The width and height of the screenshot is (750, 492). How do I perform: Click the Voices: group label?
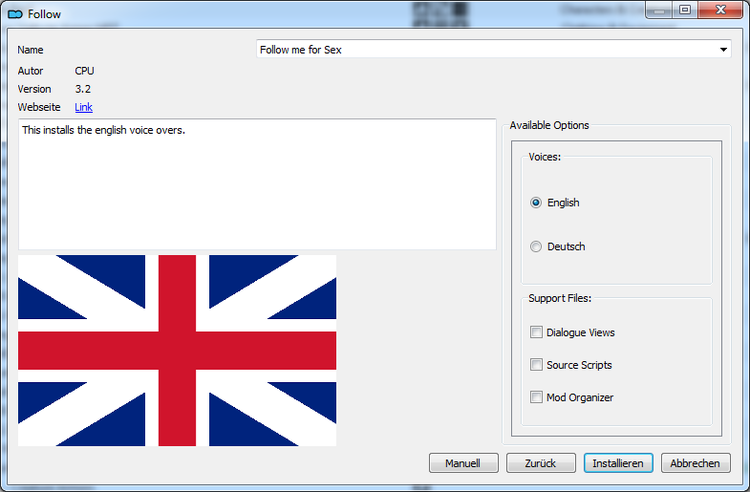pos(544,157)
